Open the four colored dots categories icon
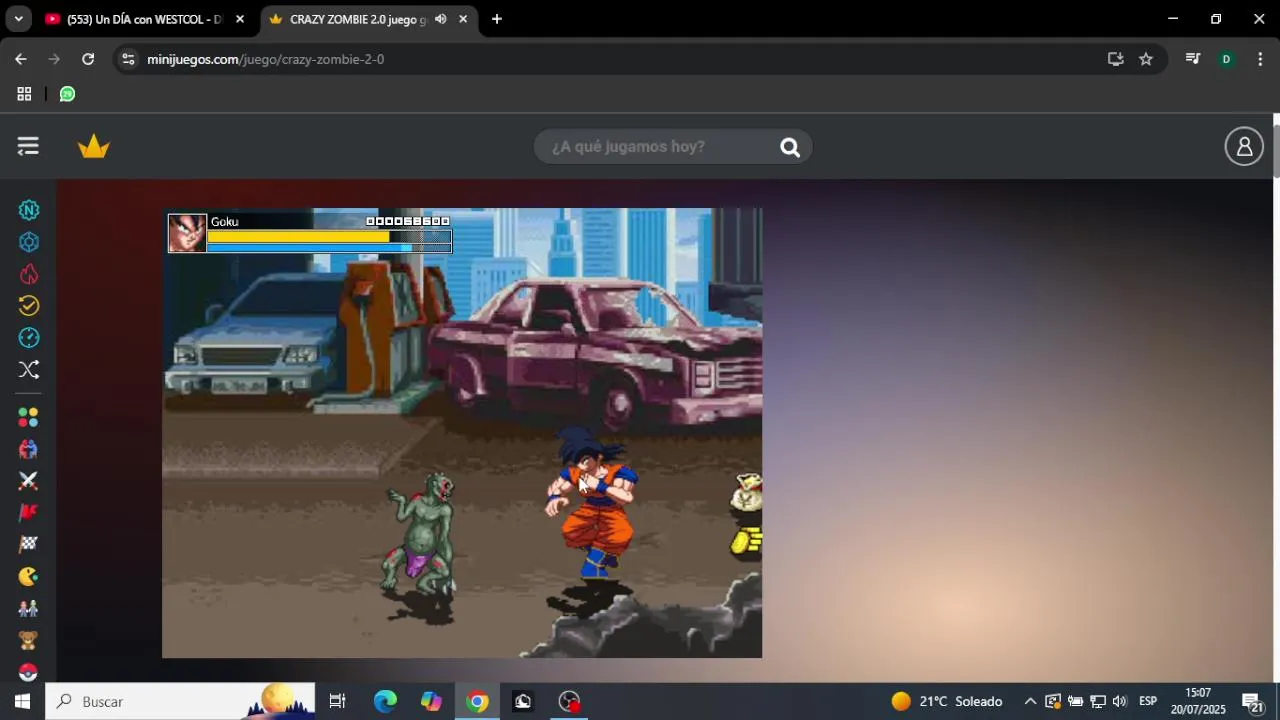The width and height of the screenshot is (1280, 720). tap(29, 417)
